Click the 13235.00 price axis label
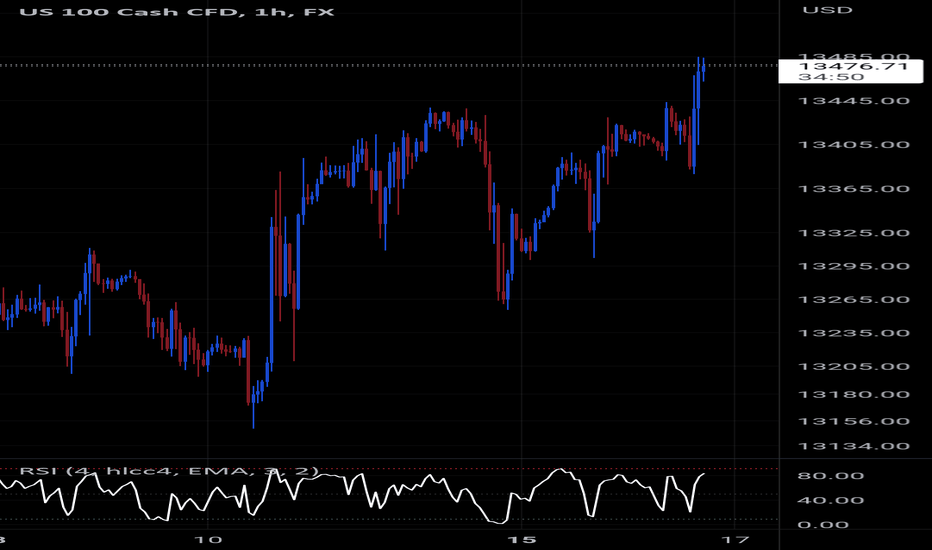Viewport: 932px width, 550px height. [x=854, y=333]
